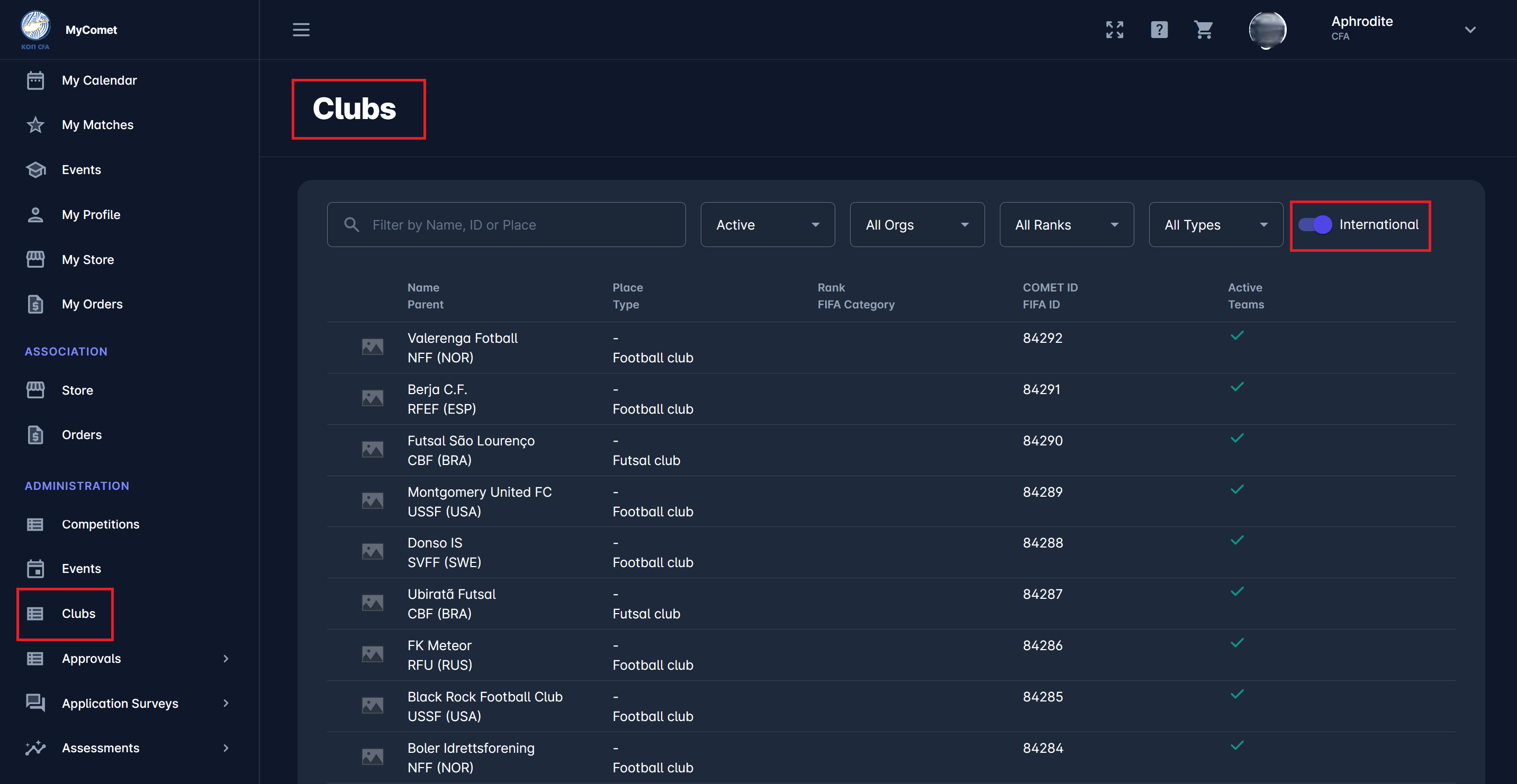Open My Calendar in sidebar
Image resolution: width=1517 pixels, height=784 pixels.
(x=99, y=80)
